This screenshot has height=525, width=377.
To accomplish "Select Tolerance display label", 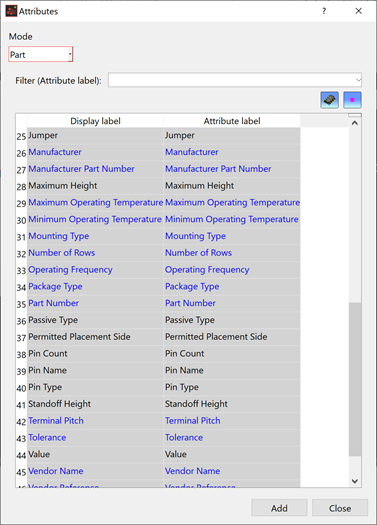I will tap(95, 438).
